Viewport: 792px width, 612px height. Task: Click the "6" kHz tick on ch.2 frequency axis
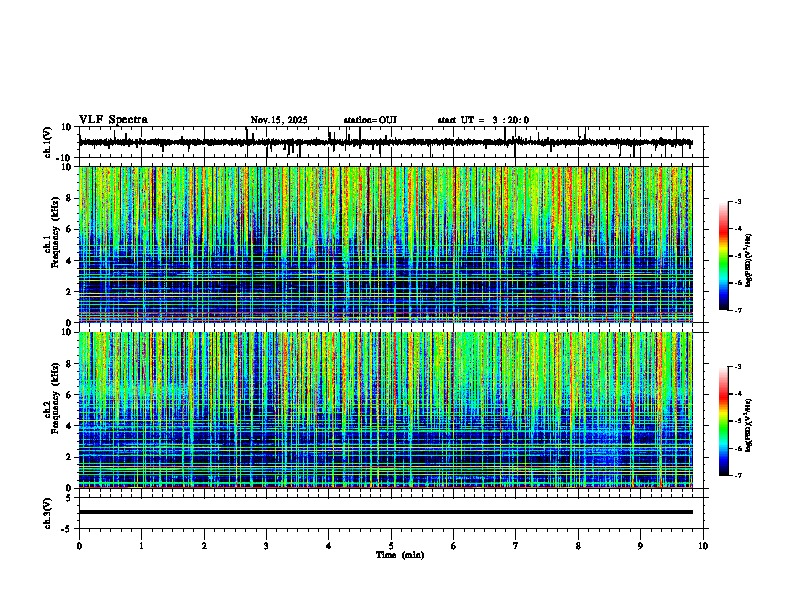tap(69, 395)
